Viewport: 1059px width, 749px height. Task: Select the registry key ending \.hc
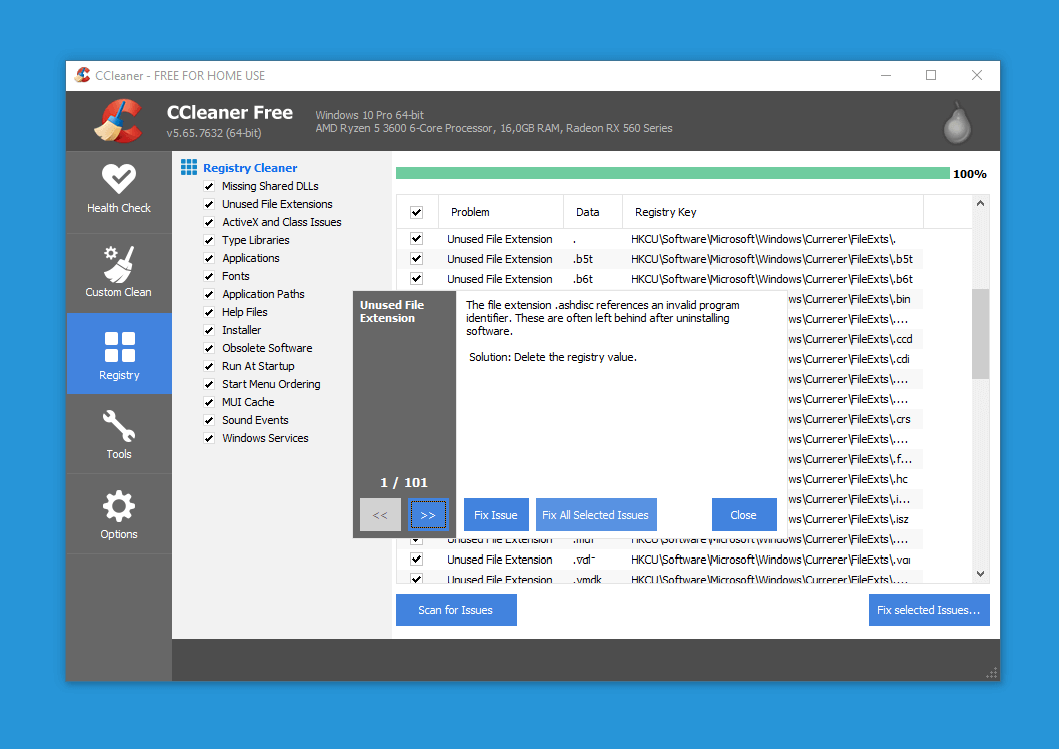(848, 480)
